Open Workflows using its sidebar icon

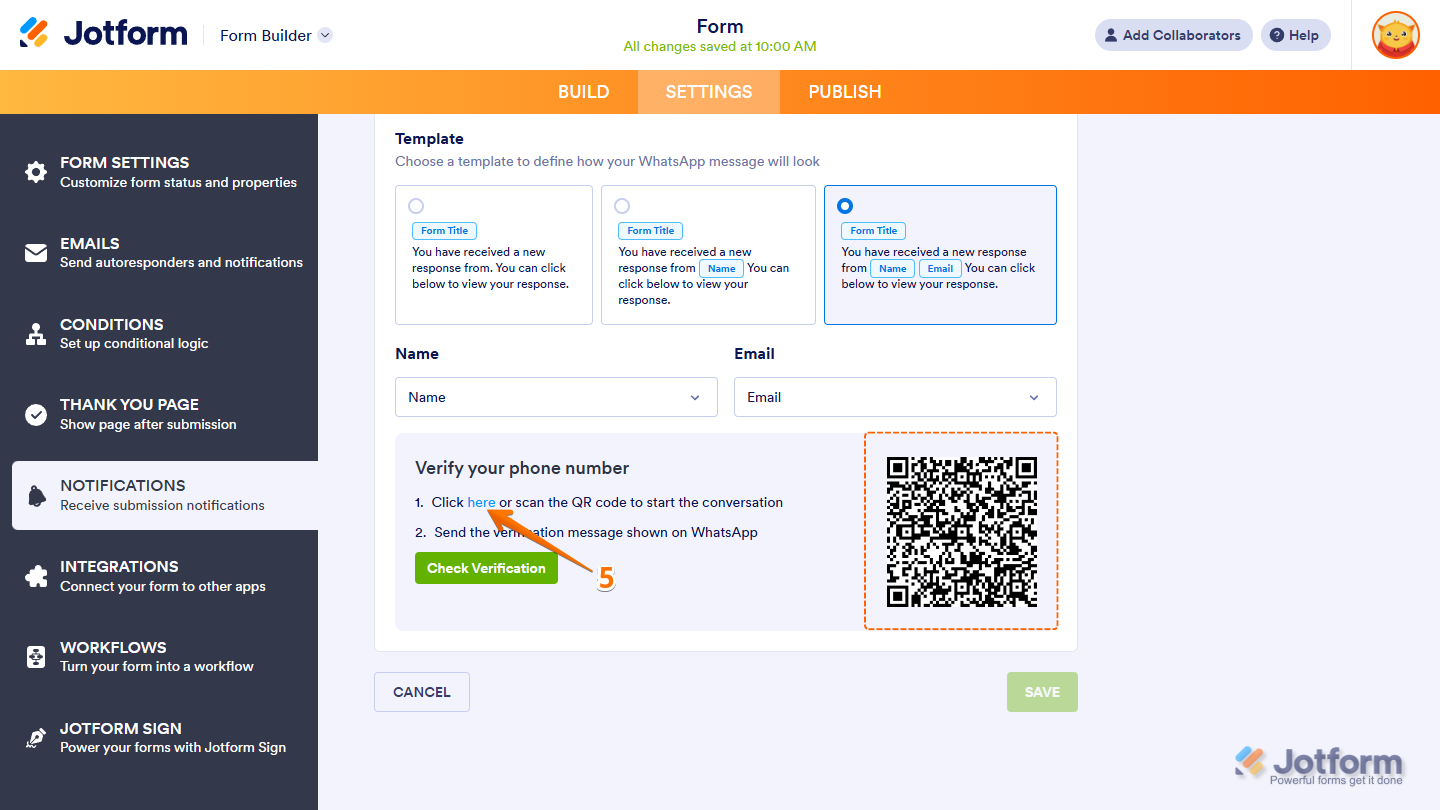pyautogui.click(x=35, y=656)
